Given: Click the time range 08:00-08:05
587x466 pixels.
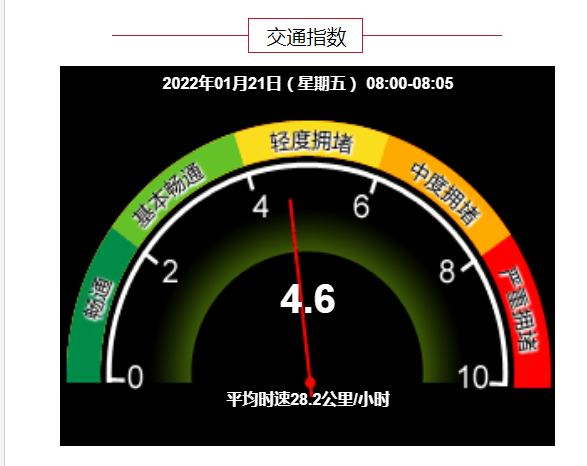Looking at the screenshot, I should click(x=410, y=83).
